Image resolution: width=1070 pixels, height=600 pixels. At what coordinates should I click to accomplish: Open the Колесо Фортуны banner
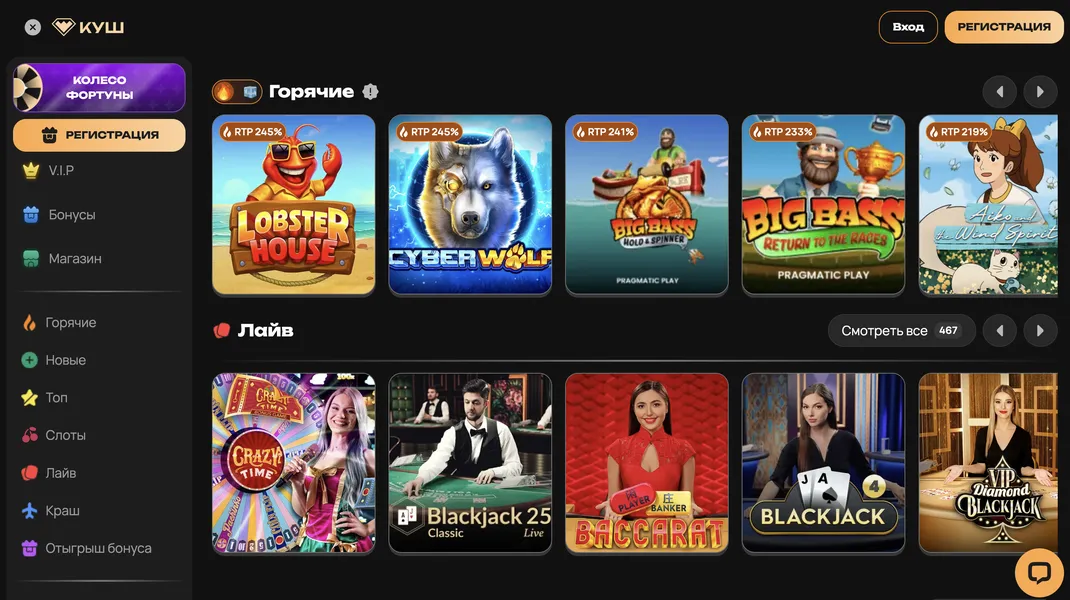(99, 87)
